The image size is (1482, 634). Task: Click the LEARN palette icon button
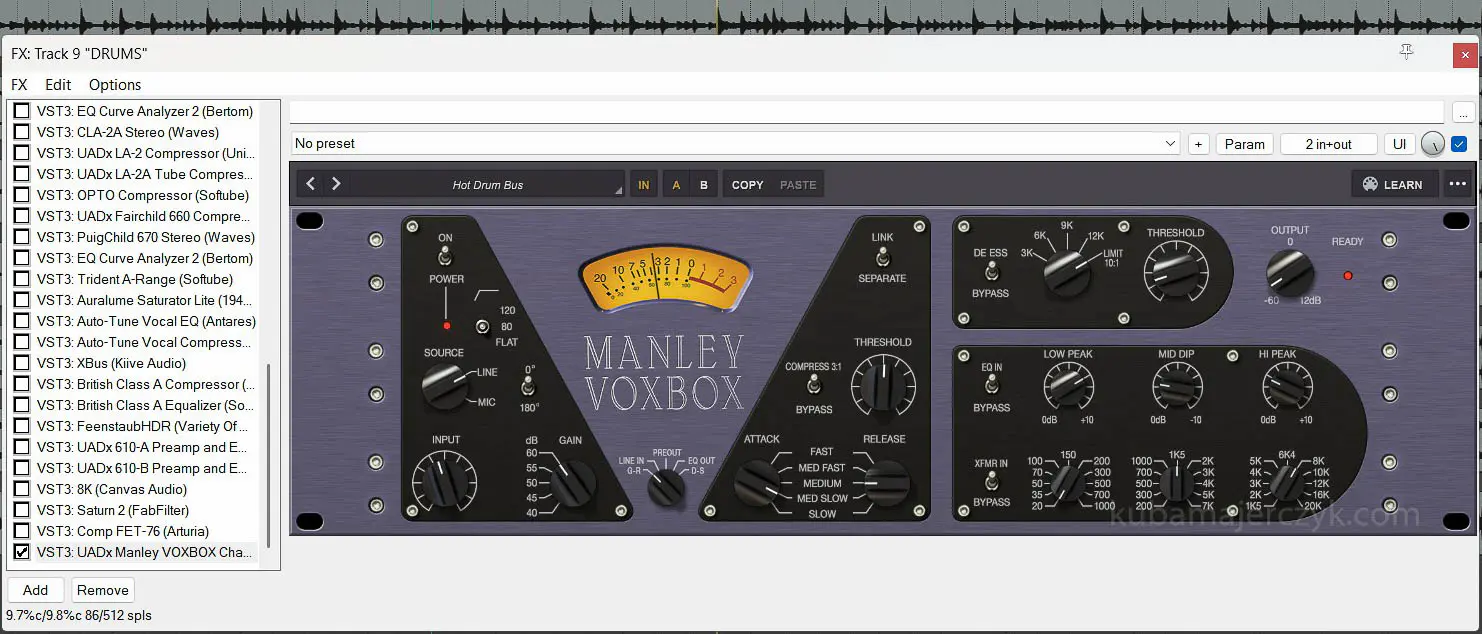tap(1393, 184)
